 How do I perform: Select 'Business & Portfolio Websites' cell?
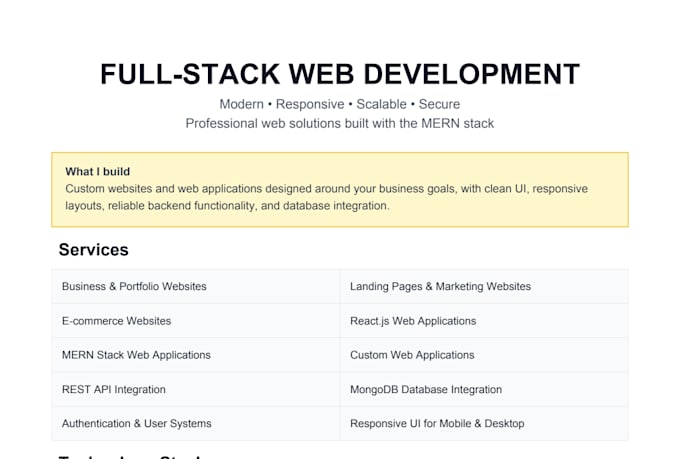coord(196,286)
